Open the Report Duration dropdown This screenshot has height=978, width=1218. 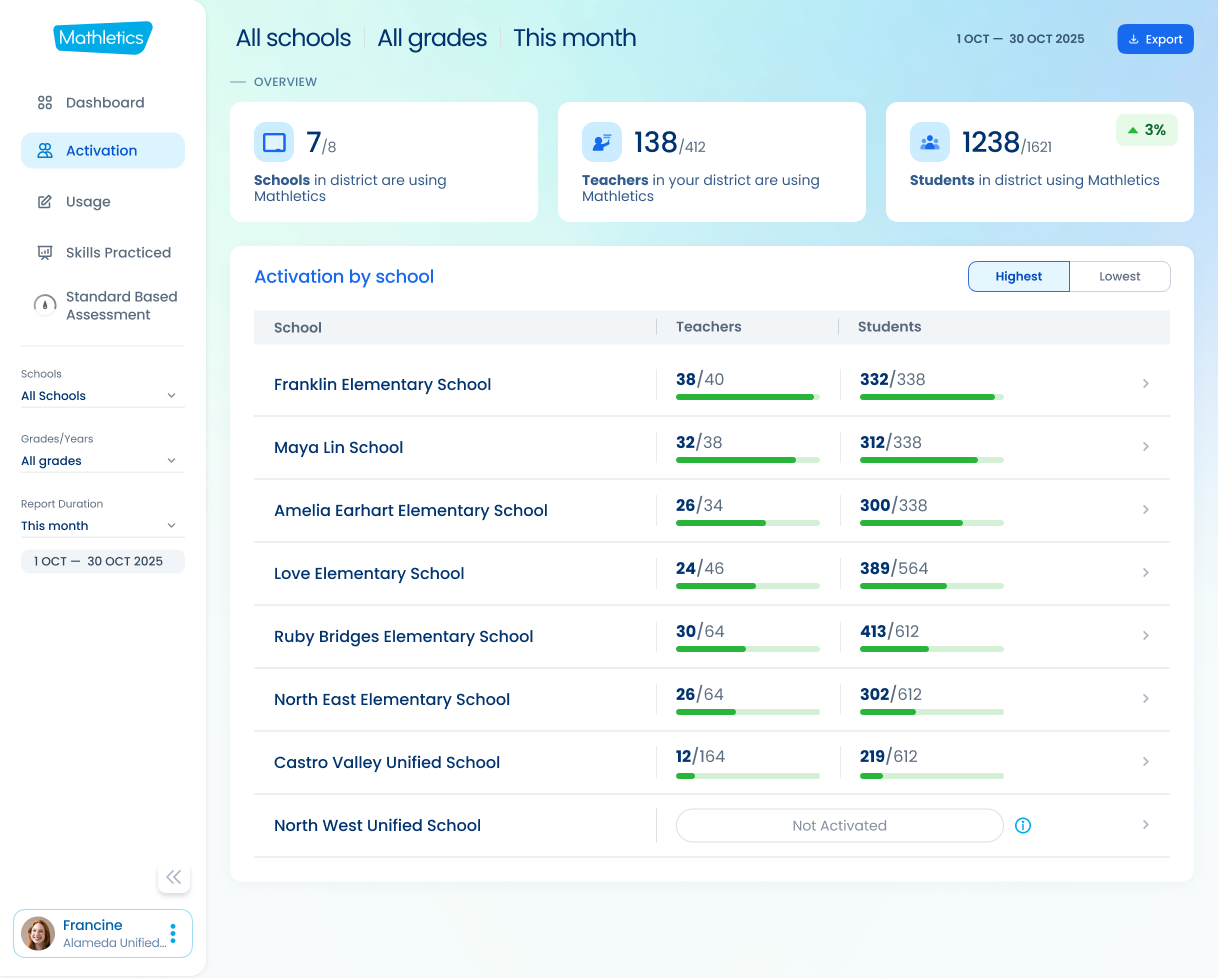[x=103, y=526]
